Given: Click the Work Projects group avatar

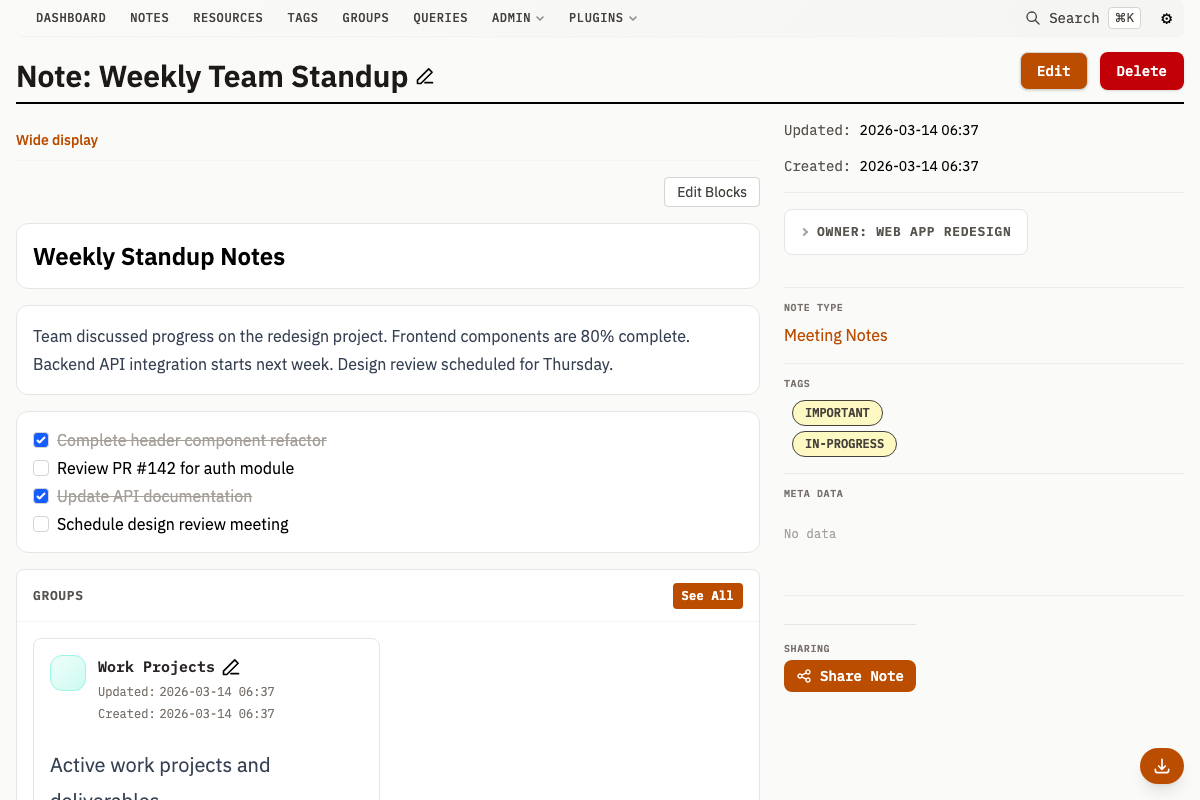Looking at the screenshot, I should [68, 673].
